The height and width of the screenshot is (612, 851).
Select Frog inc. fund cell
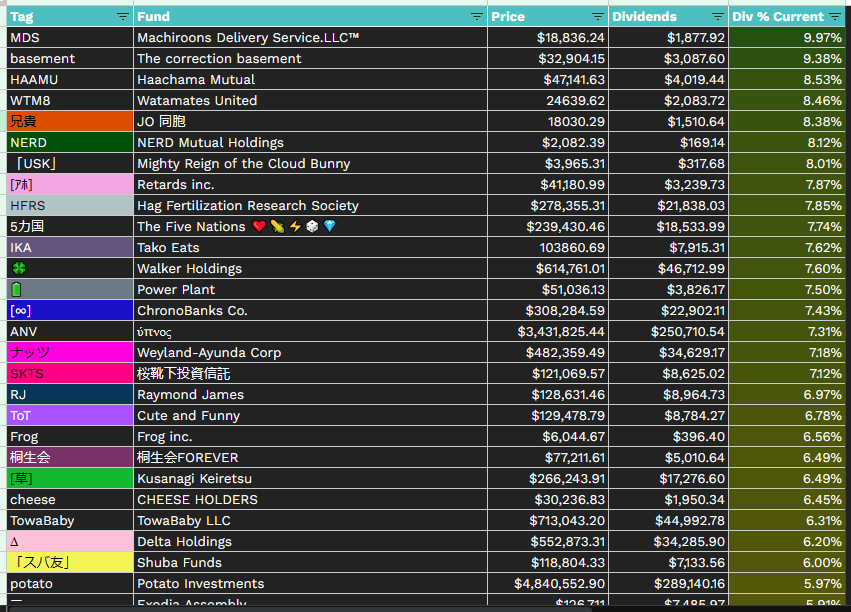click(x=310, y=437)
